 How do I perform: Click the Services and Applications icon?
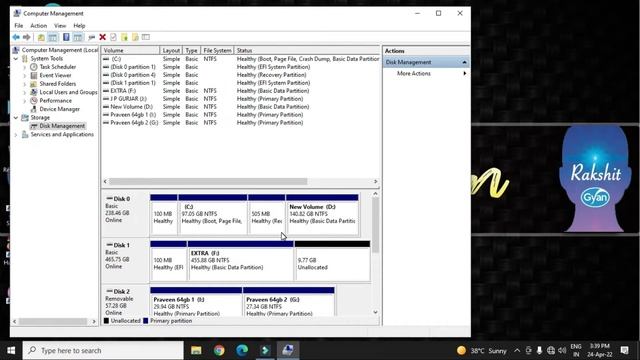tap(25, 134)
